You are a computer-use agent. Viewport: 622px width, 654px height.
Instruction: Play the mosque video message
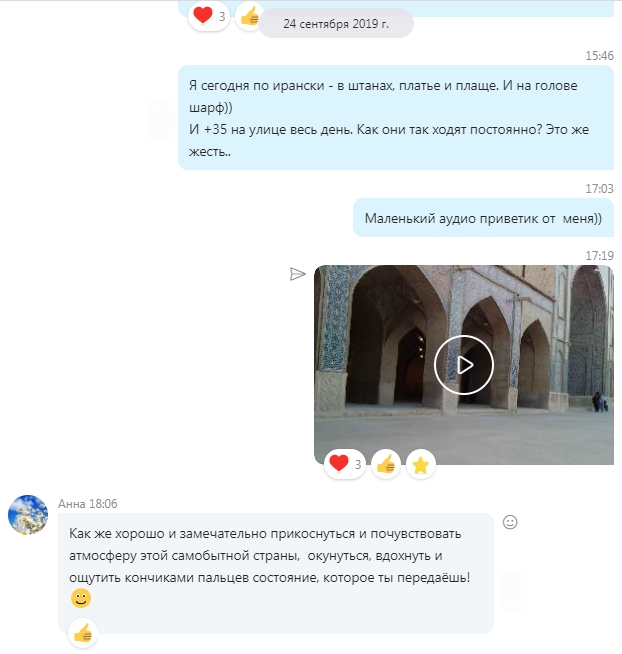pyautogui.click(x=463, y=365)
